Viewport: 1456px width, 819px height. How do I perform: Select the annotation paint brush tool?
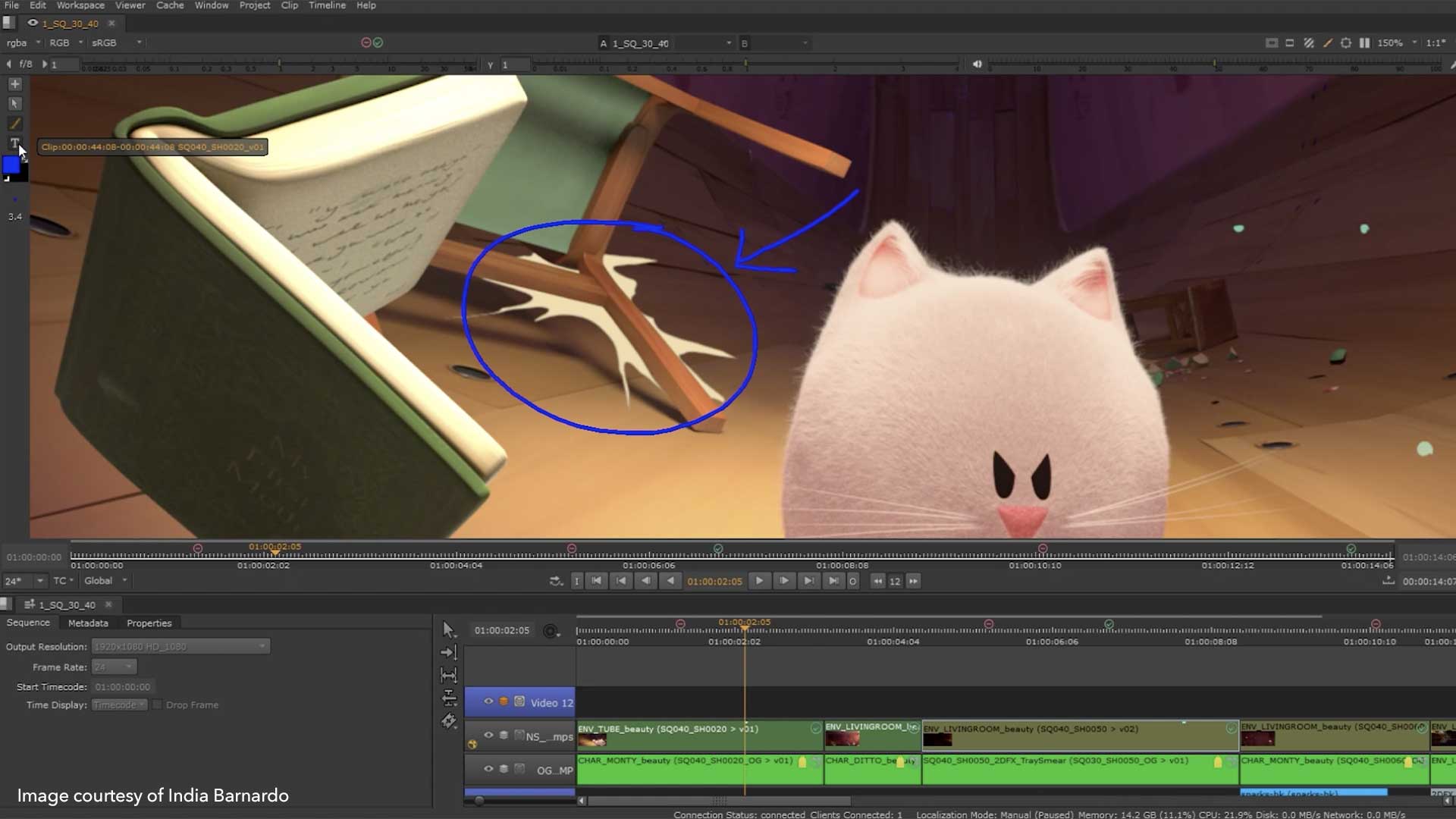tap(14, 124)
